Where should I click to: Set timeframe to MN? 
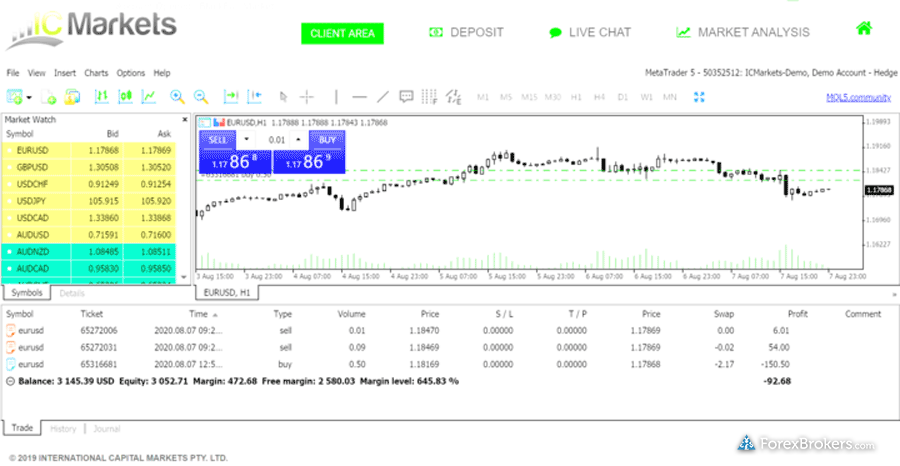(x=670, y=97)
